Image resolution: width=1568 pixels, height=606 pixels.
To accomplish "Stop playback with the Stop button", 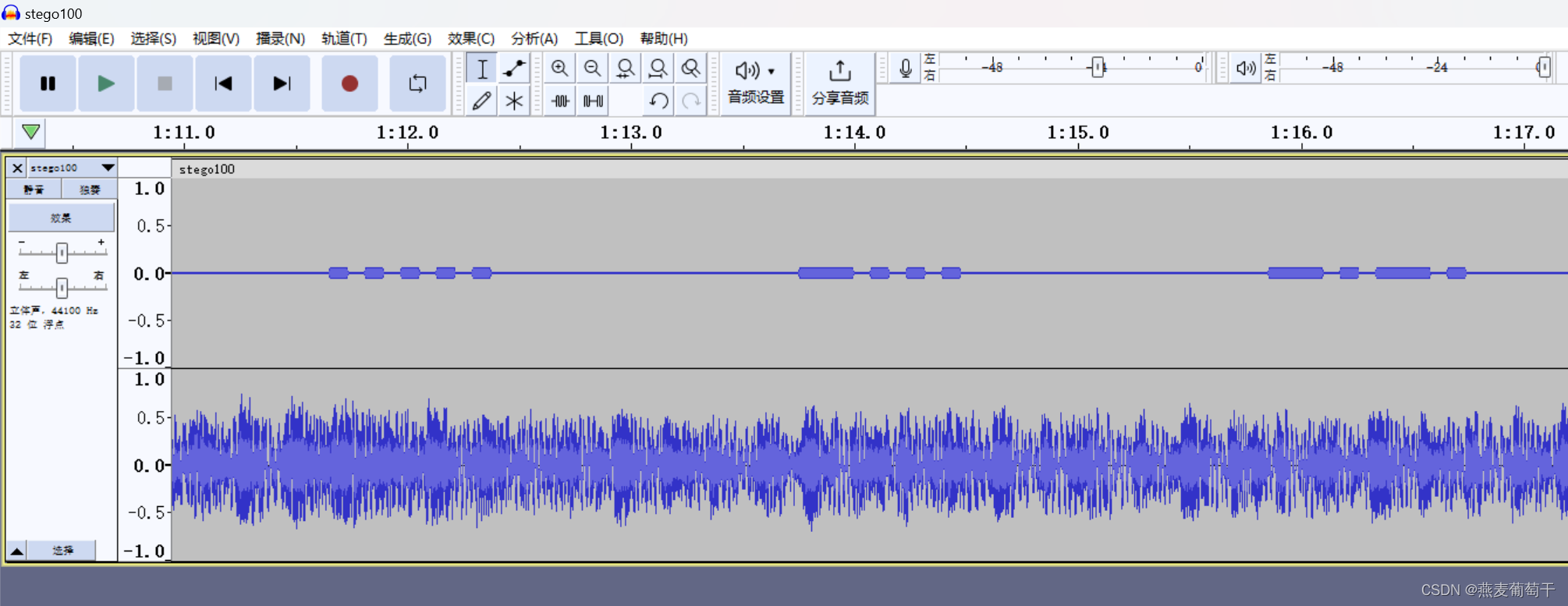I will [165, 83].
